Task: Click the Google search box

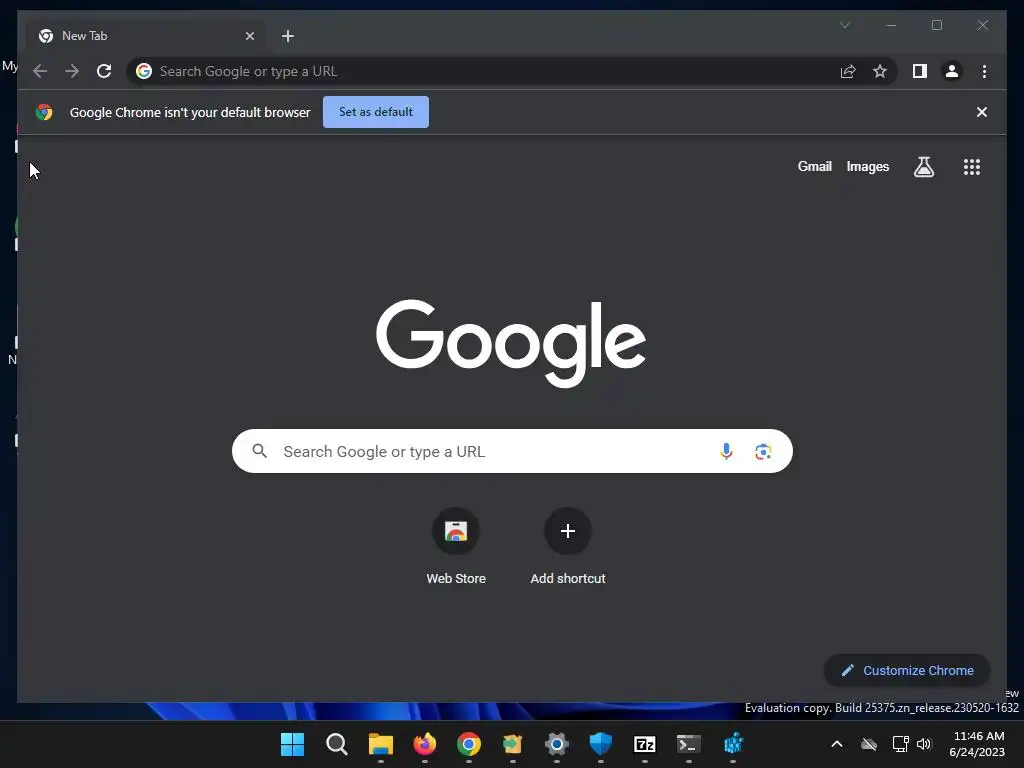Action: (x=512, y=451)
